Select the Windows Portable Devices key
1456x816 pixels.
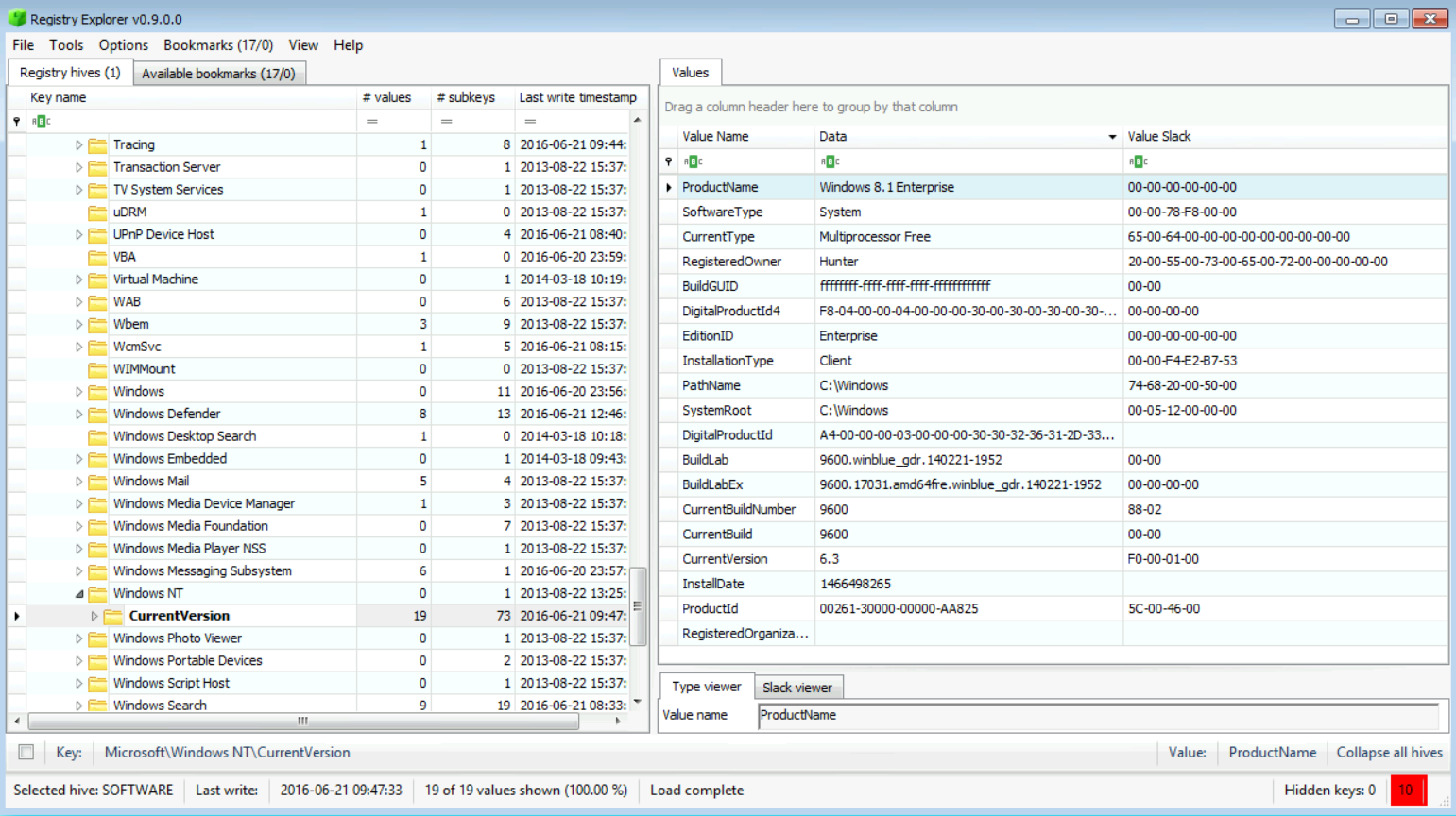pyautogui.click(x=187, y=661)
